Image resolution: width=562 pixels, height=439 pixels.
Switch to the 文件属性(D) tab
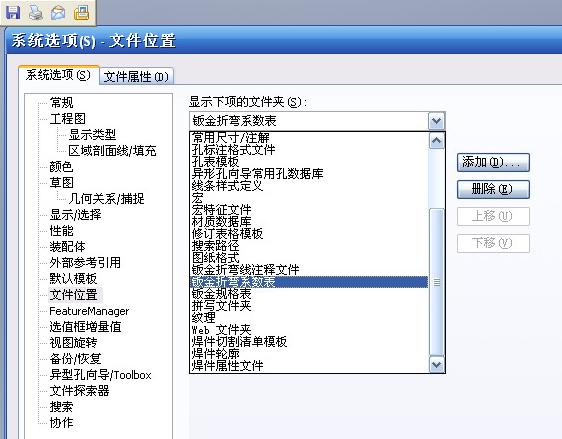(136, 76)
